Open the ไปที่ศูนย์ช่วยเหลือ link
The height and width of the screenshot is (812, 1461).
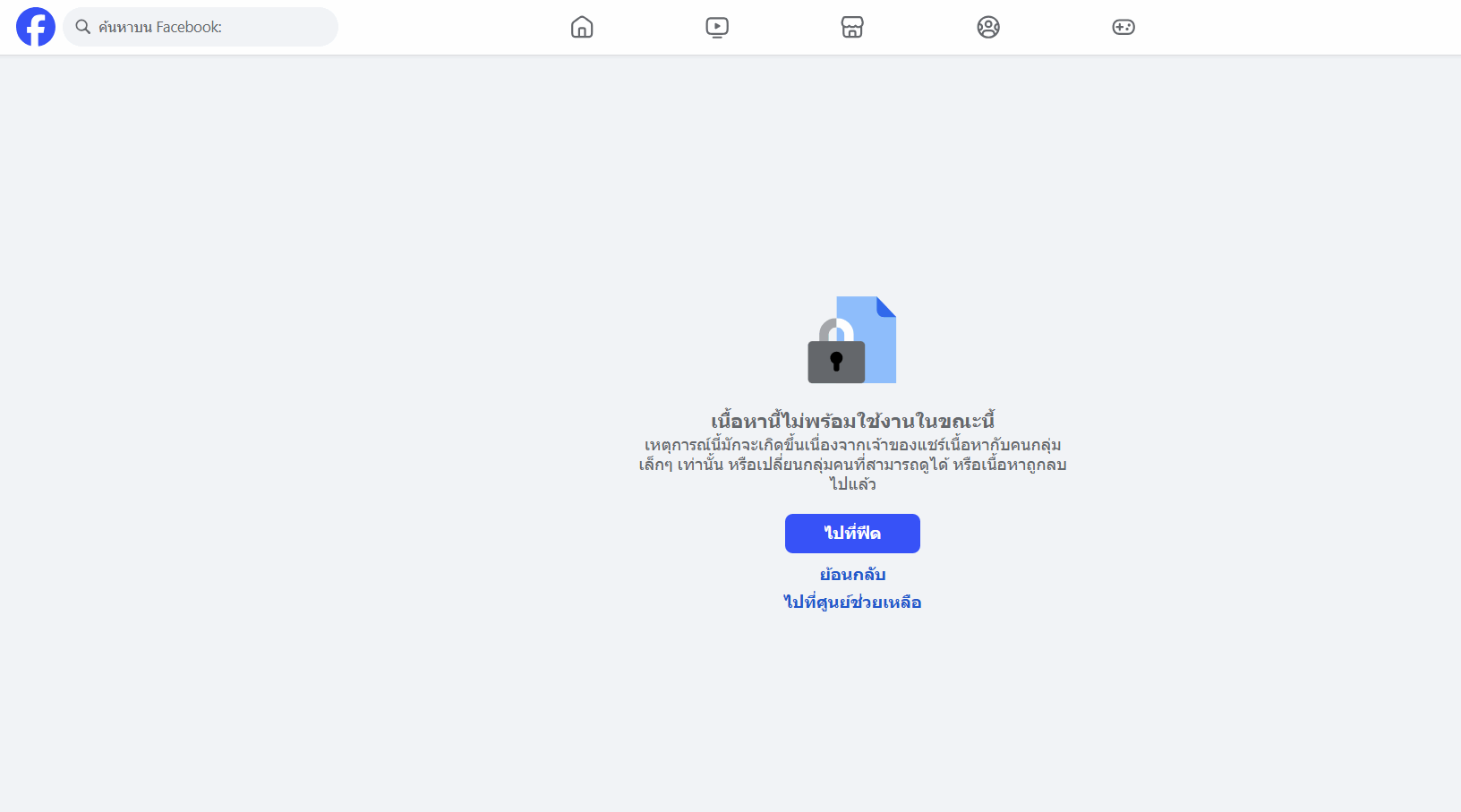click(852, 603)
